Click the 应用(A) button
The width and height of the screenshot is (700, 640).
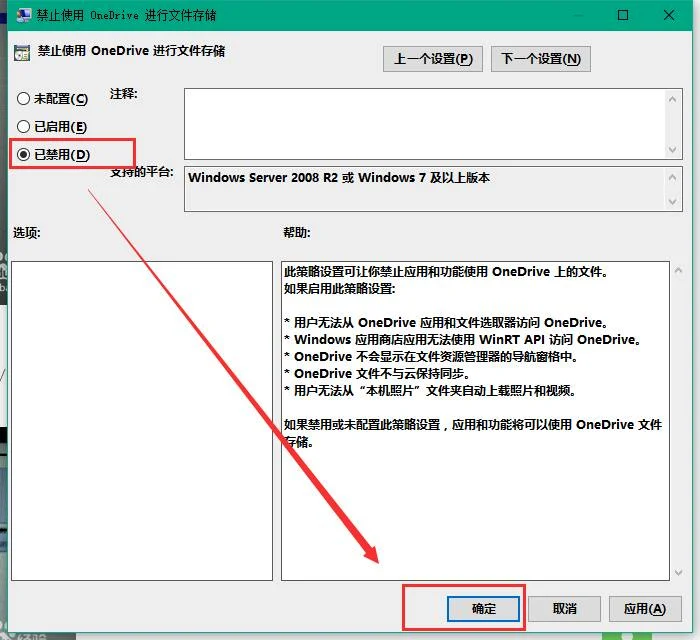(645, 609)
